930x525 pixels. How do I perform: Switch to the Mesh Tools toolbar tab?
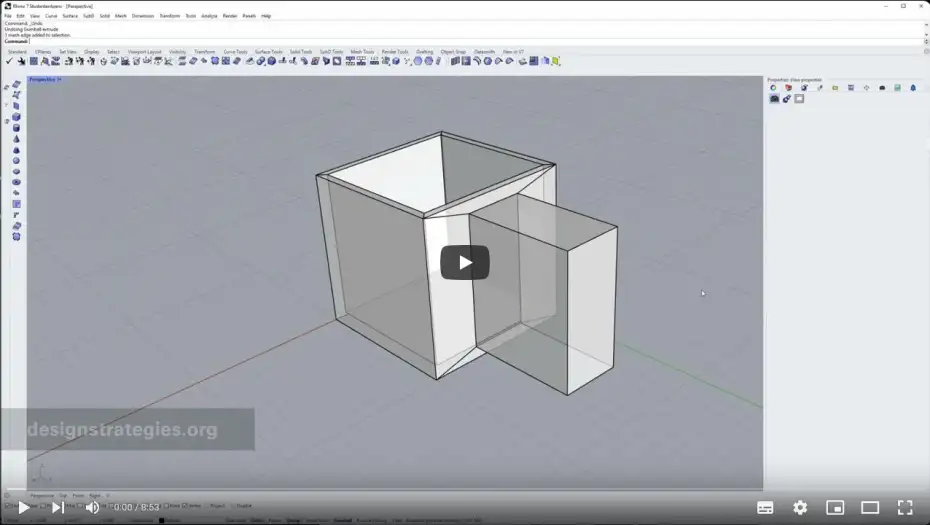362,52
